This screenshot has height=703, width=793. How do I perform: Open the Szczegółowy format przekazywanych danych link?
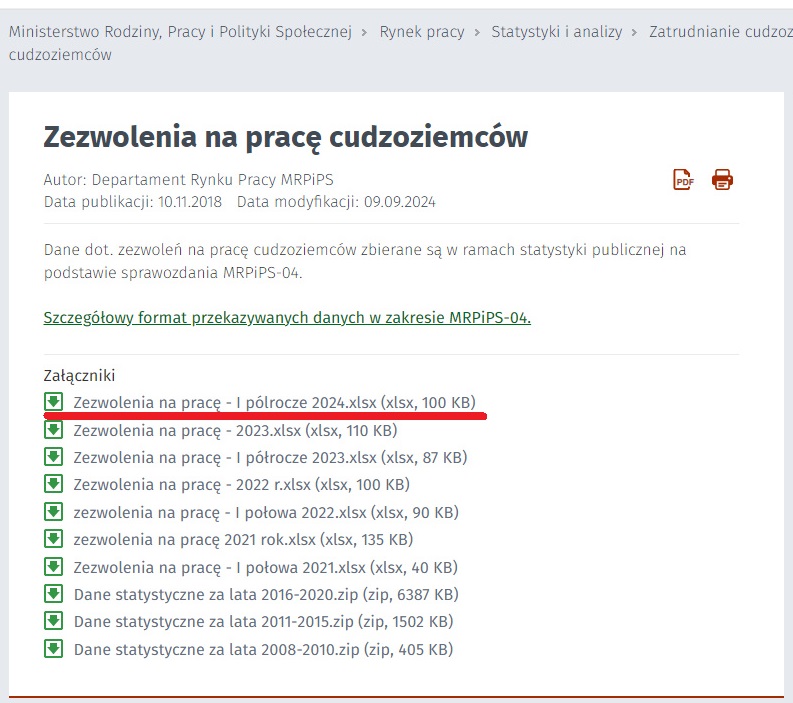tap(287, 318)
